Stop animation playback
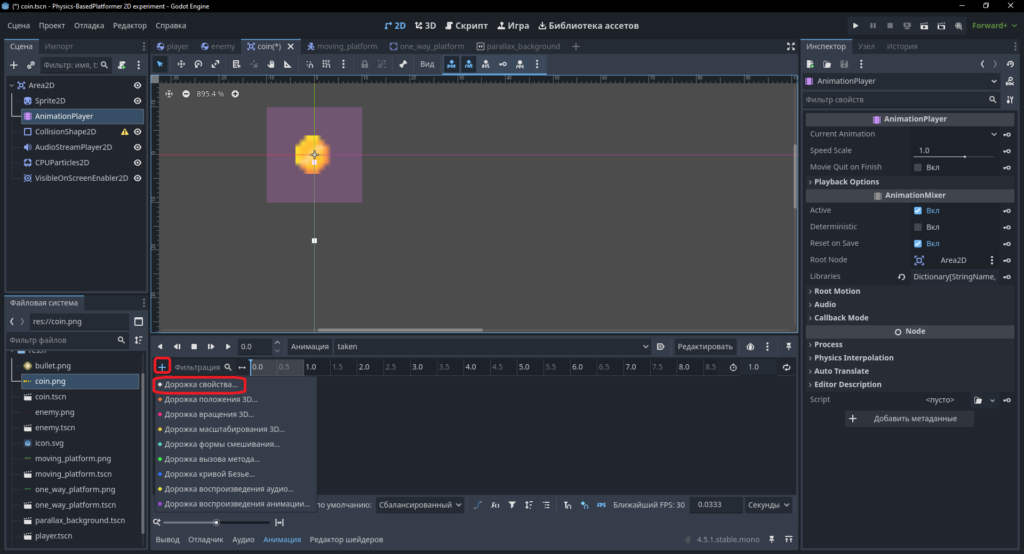The width and height of the screenshot is (1024, 554). pos(194,346)
